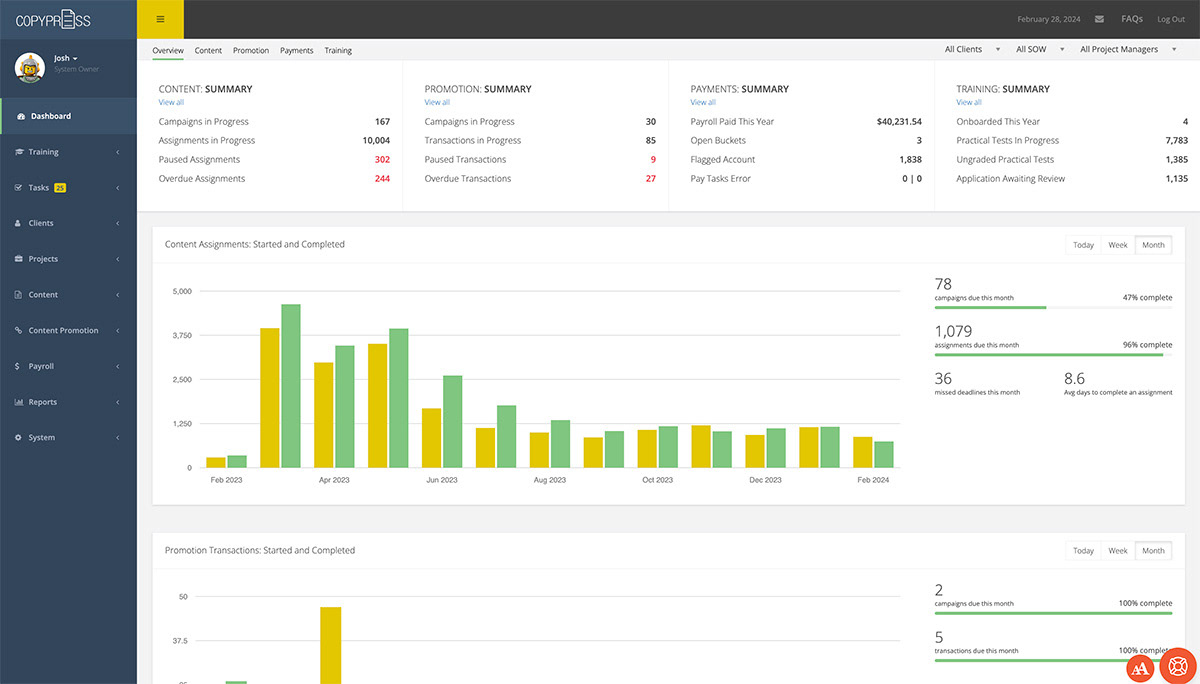
Task: Click Josh's profile avatar
Action: click(30, 68)
